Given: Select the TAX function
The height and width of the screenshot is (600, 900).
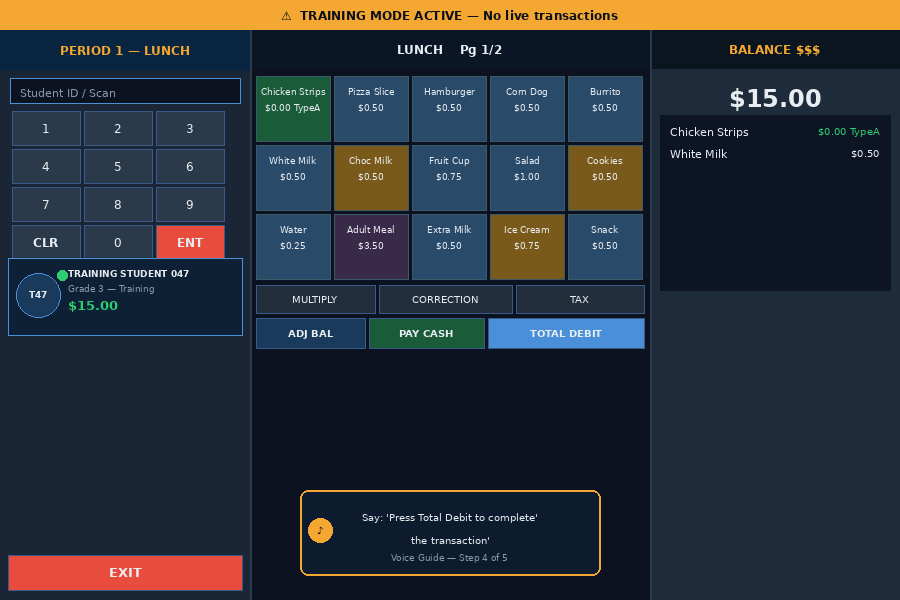Looking at the screenshot, I should tap(580, 300).
